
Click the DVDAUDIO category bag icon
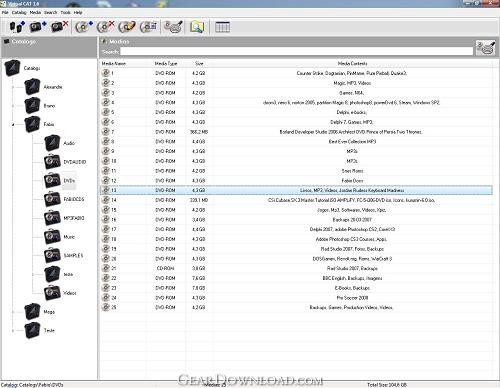point(52,162)
